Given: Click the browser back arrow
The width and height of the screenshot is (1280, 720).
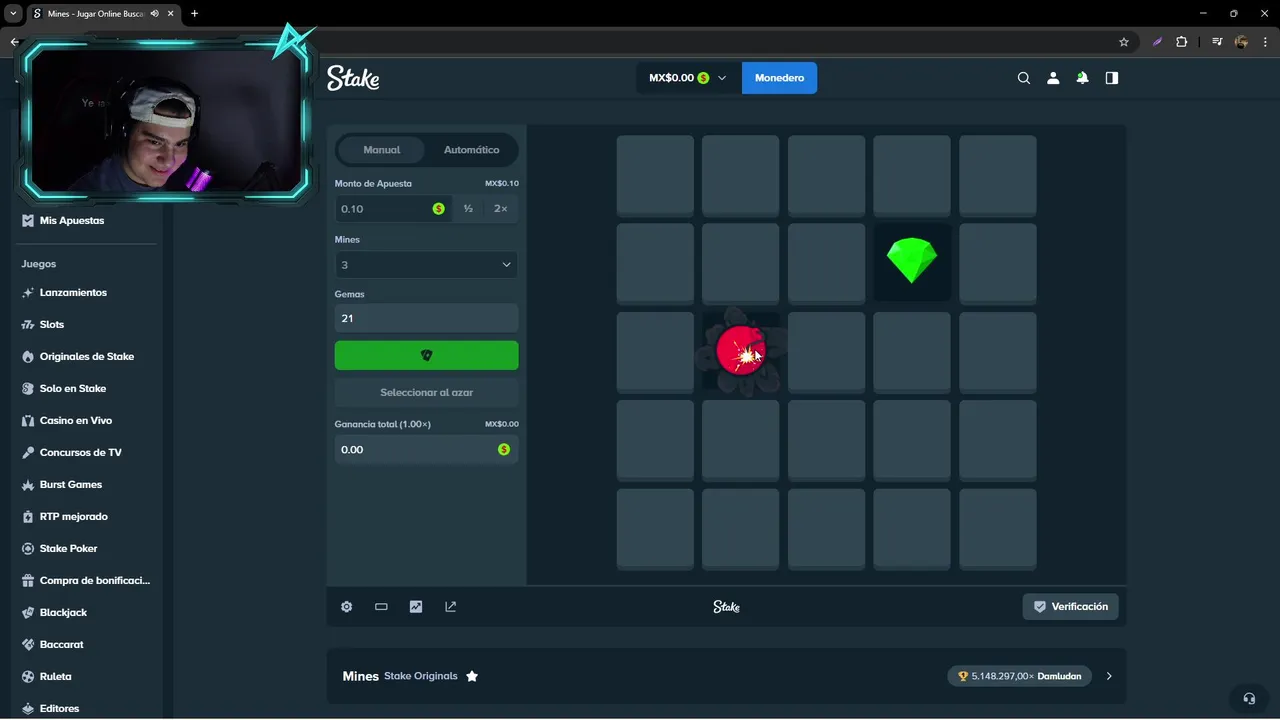Looking at the screenshot, I should coord(14,42).
